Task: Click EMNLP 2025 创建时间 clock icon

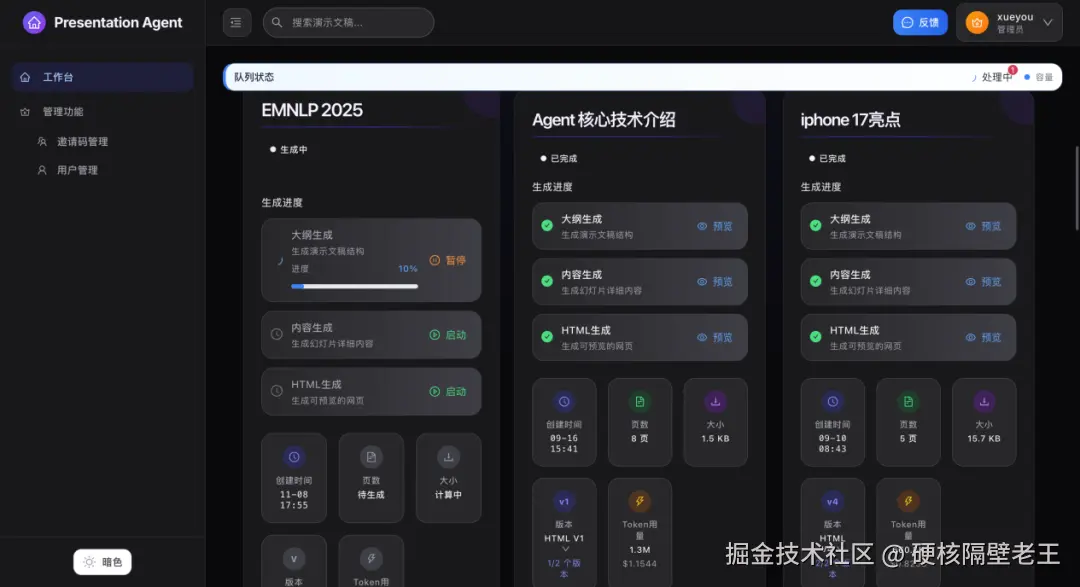Action: (x=294, y=457)
